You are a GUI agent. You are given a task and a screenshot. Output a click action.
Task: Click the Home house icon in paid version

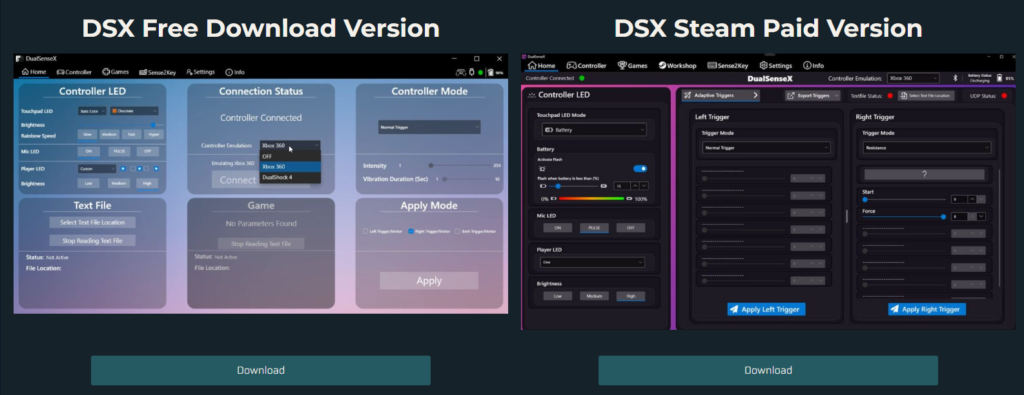click(x=532, y=65)
